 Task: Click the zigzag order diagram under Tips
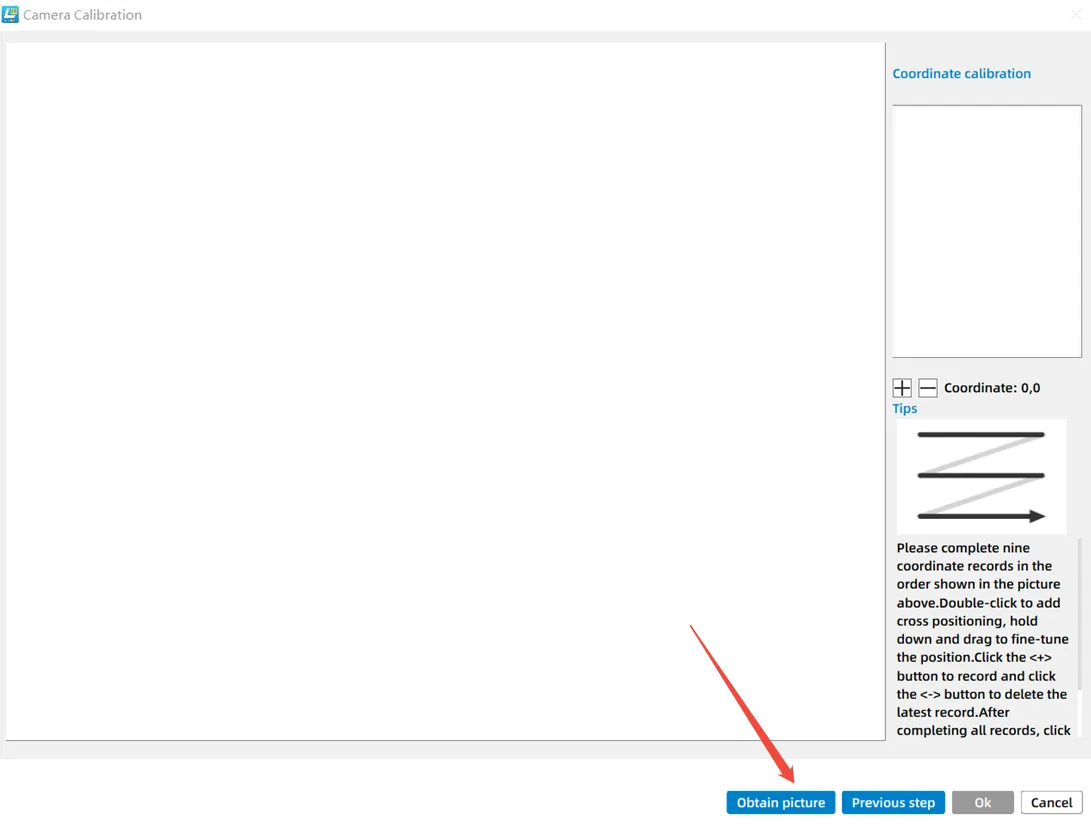click(x=981, y=476)
